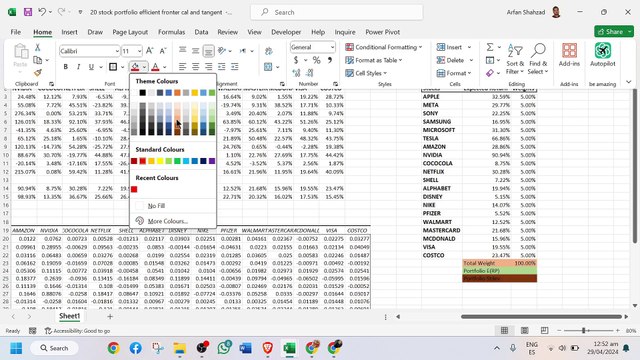
Task: Toggle underline formatting
Action: pyautogui.click(x=91, y=67)
